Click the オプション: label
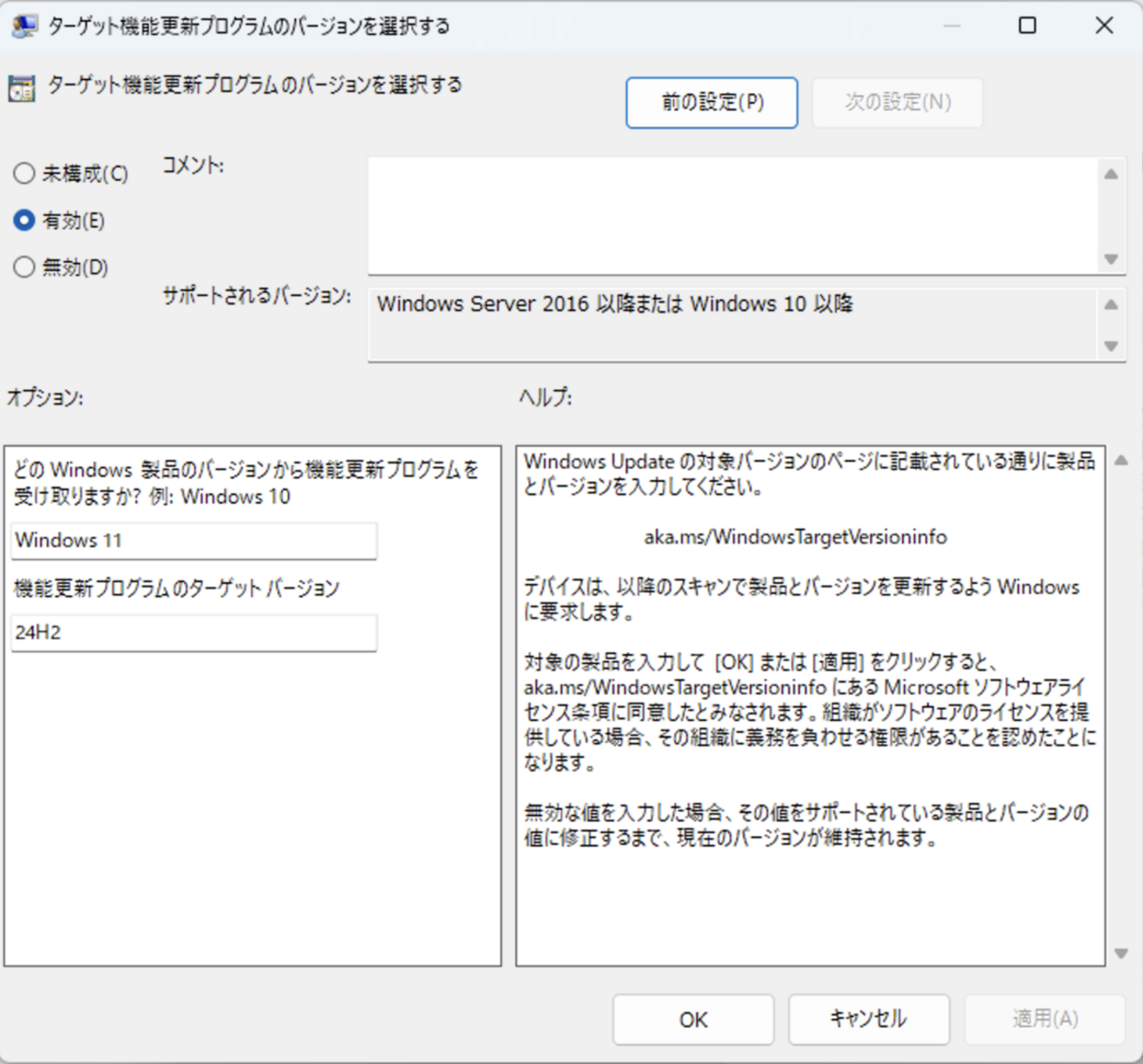 coord(46,398)
